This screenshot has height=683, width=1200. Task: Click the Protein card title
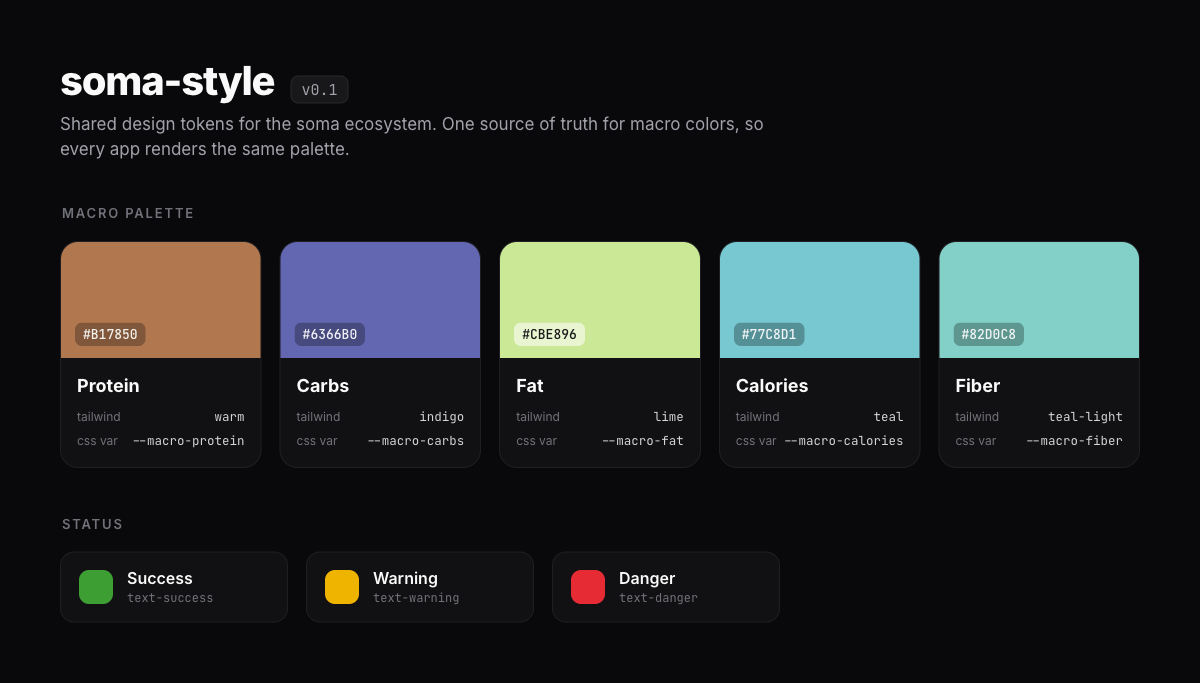(x=108, y=386)
